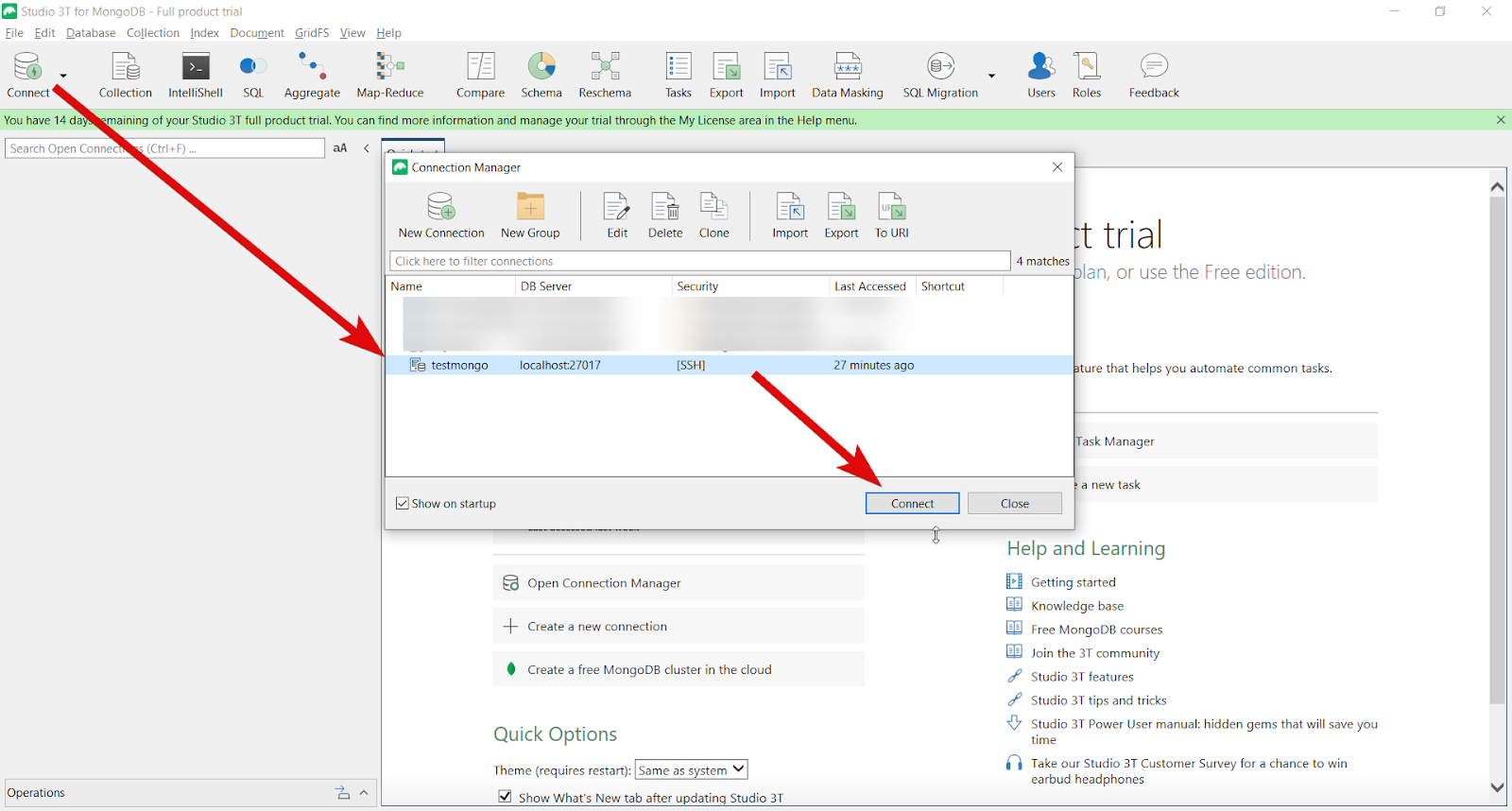Open the Edit menu
Viewport: 1512px width, 811px height.
(44, 33)
